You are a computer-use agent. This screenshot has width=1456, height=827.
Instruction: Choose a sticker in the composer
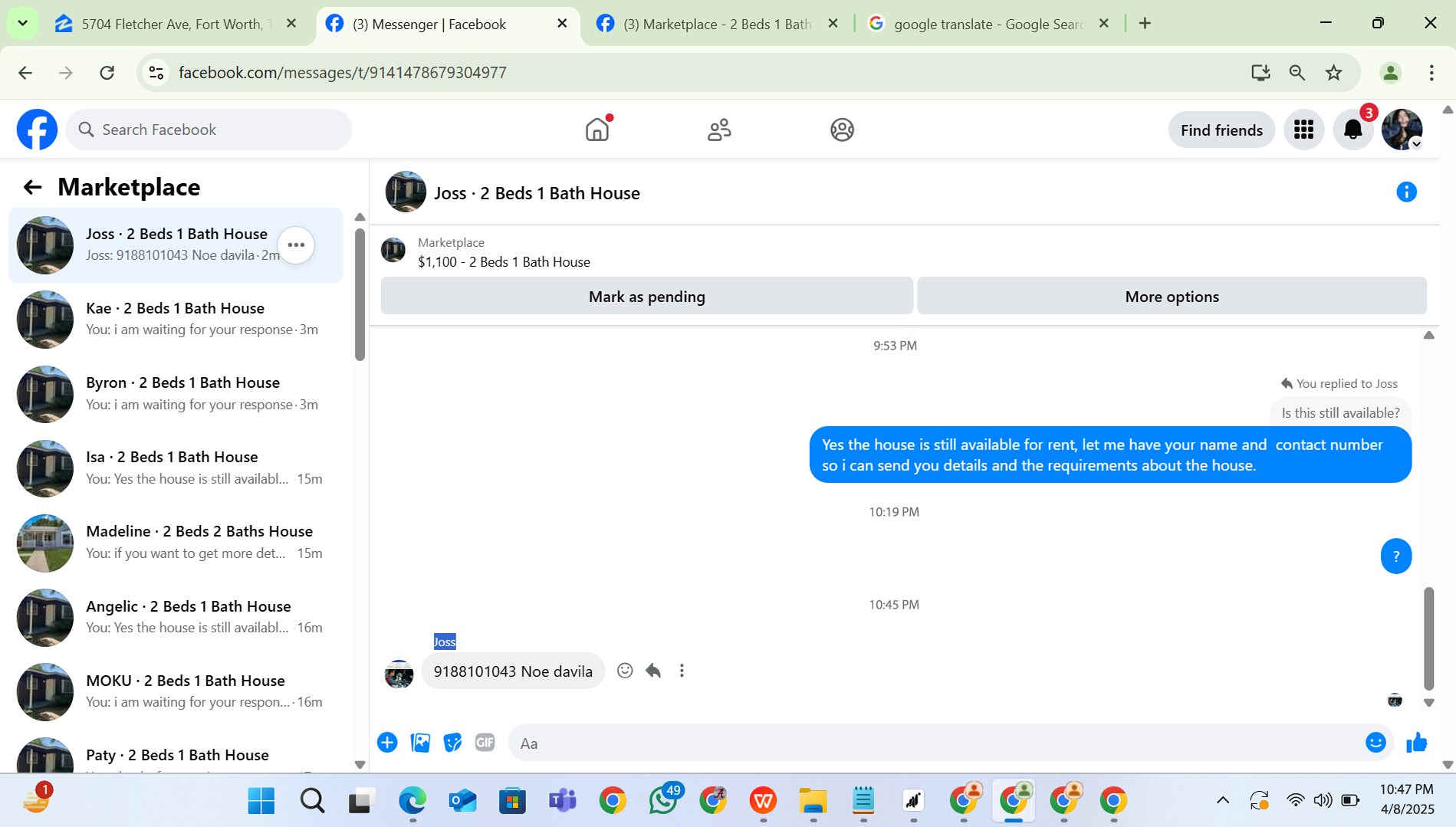452,743
